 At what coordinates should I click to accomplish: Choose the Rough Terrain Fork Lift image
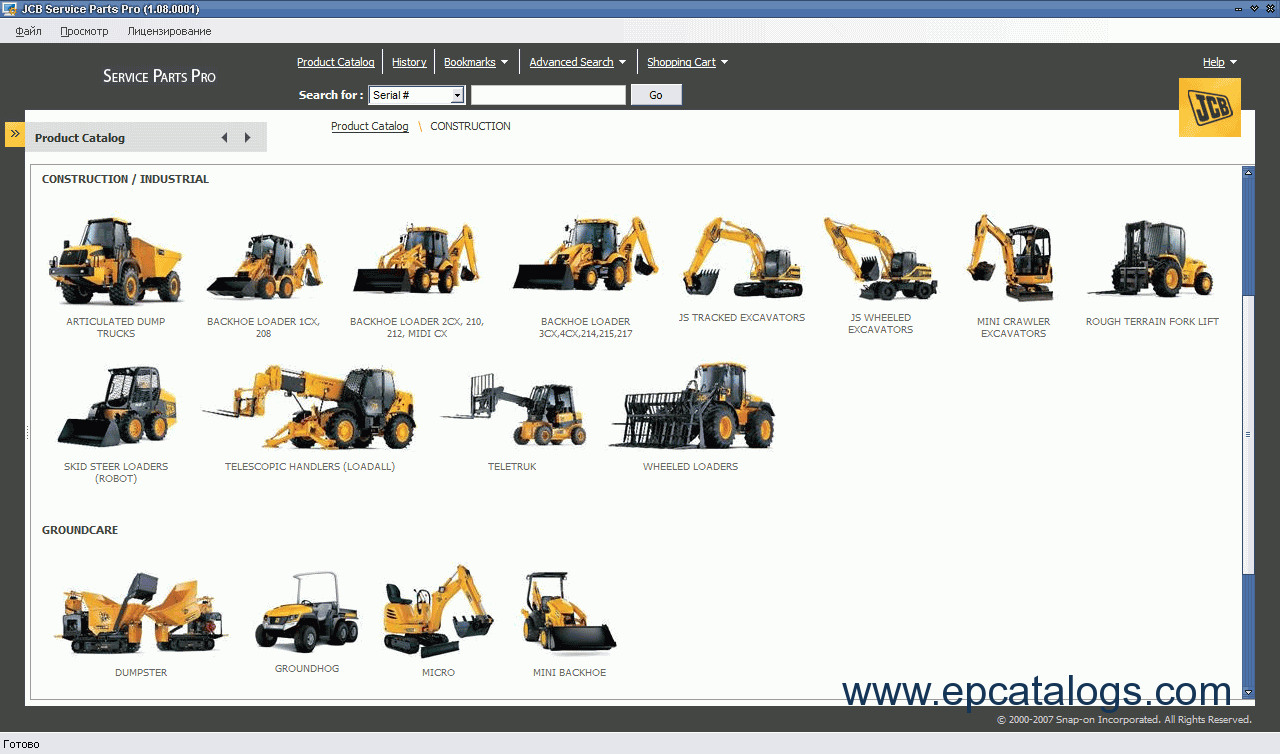click(1152, 259)
